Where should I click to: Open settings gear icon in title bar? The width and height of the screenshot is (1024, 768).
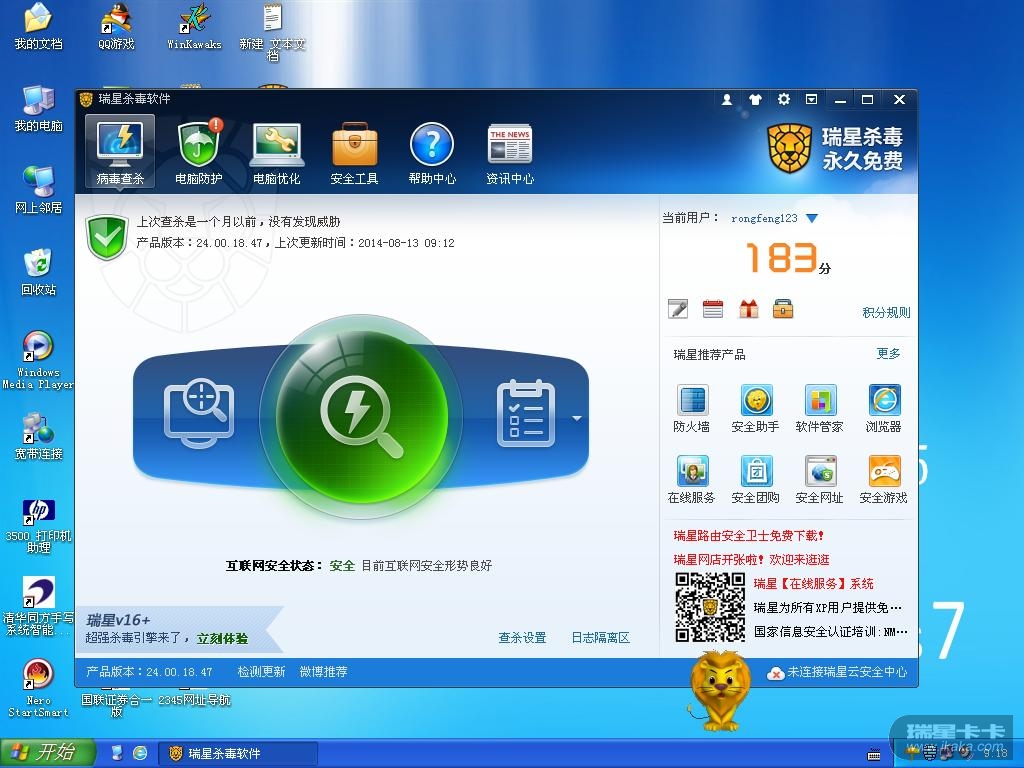coord(784,99)
